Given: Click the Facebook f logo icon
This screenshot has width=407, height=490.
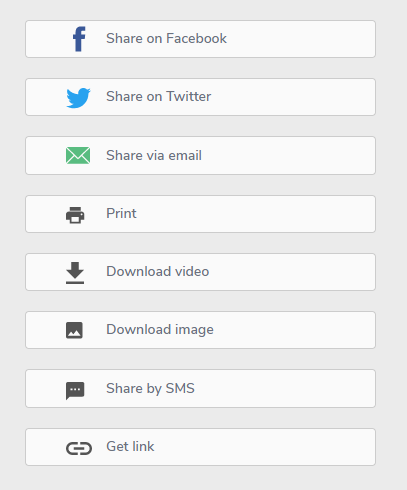Looking at the screenshot, I should 79,39.
